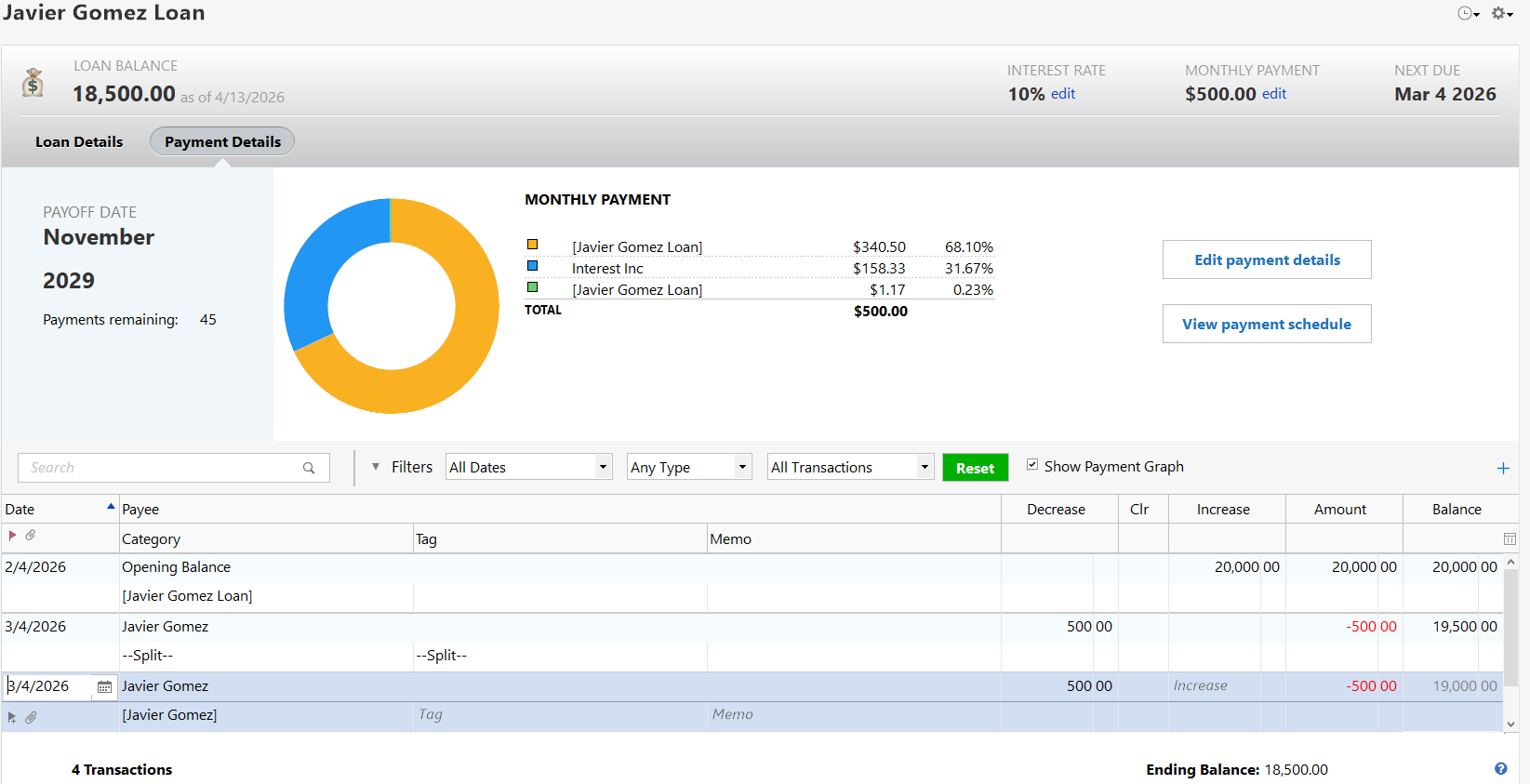Toggle the Show Payment Graph checkbox
This screenshot has width=1530, height=784.
(1032, 465)
